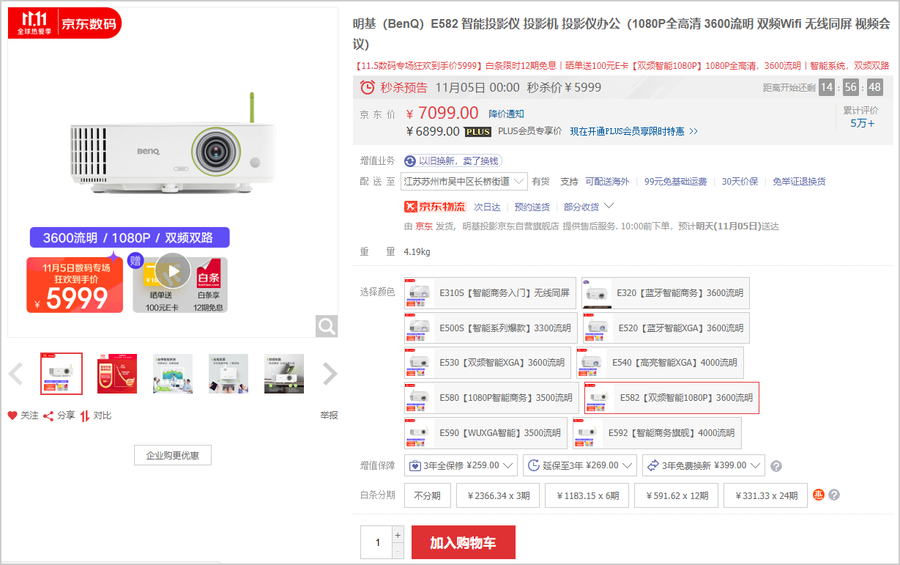Screen dimensions: 900x565
Task: Open the delivery address dropdown 江苏苏州市
Action: 464,181
